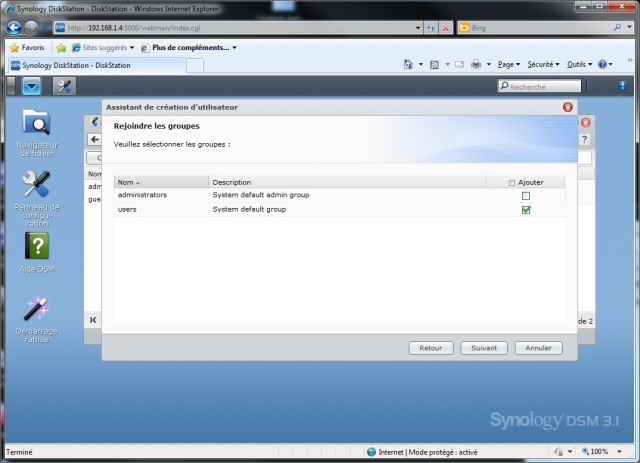640x463 pixels.
Task: Click back arrow in background control panel
Action: 95,139
